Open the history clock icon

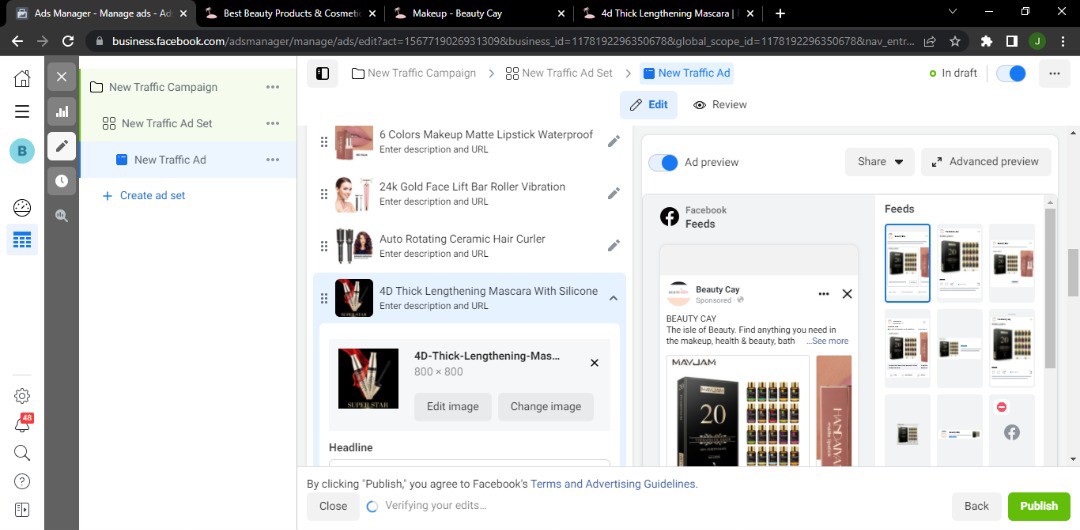[x=61, y=181]
